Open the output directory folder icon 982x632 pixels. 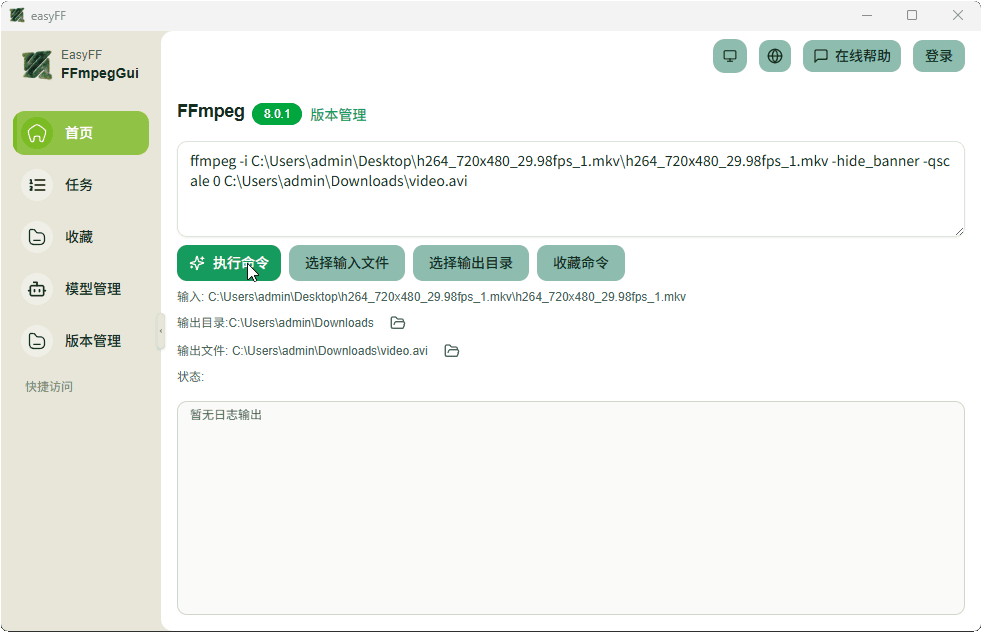coord(398,323)
